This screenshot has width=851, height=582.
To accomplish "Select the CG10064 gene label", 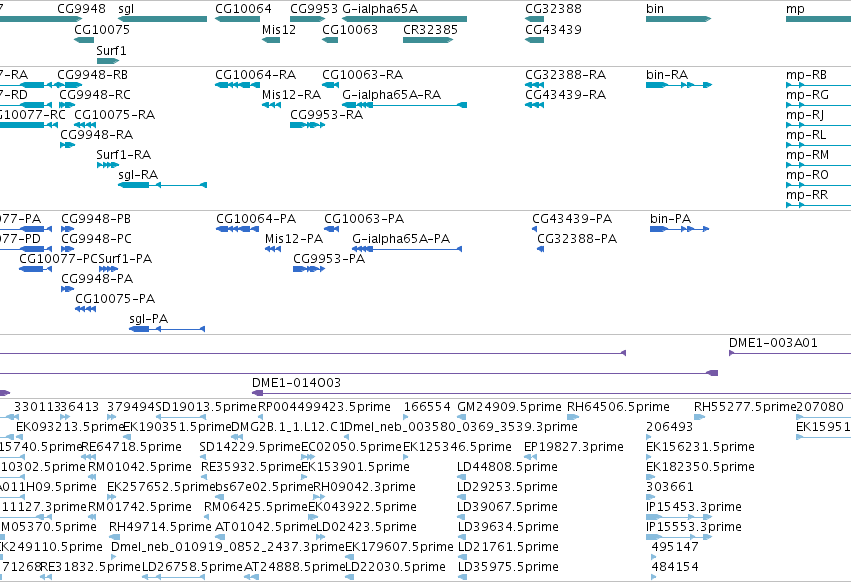I will (x=243, y=9).
